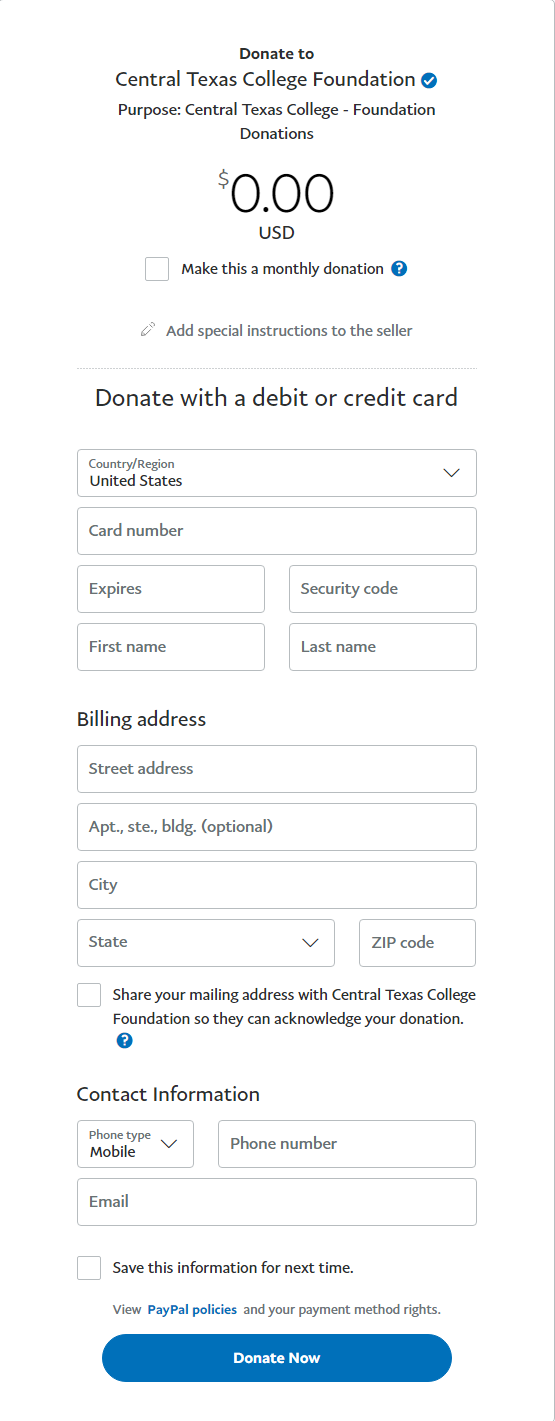
Task: Select the Street address field
Action: (x=277, y=769)
